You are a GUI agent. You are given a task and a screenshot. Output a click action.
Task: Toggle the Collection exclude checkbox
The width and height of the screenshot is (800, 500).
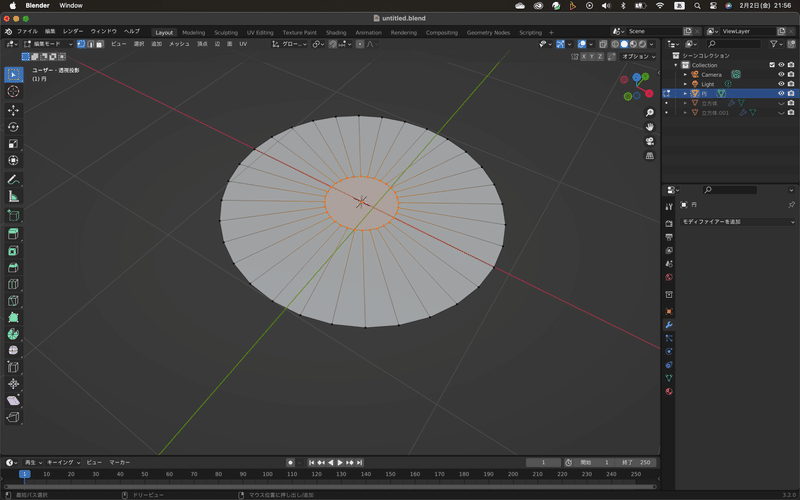[772, 65]
